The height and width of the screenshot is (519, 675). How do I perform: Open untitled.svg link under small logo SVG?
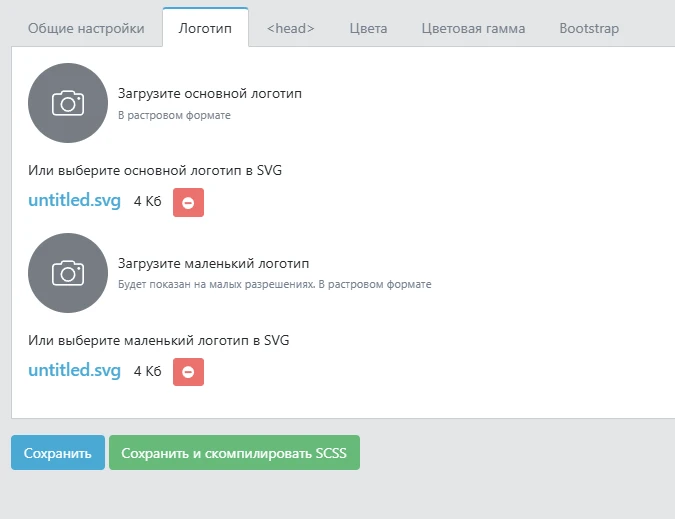pyautogui.click(x=74, y=371)
